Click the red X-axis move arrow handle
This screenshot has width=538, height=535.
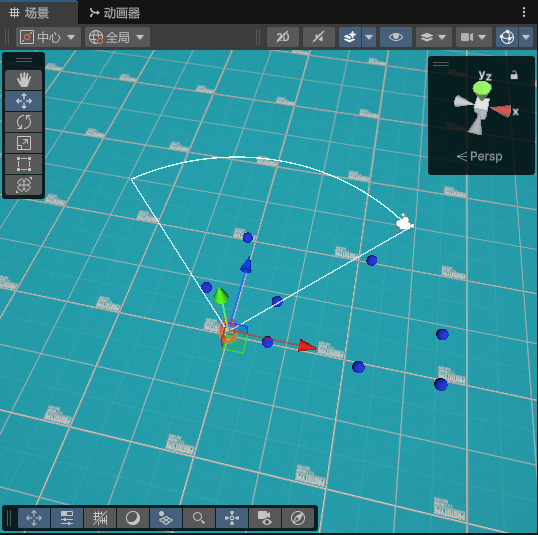[307, 346]
